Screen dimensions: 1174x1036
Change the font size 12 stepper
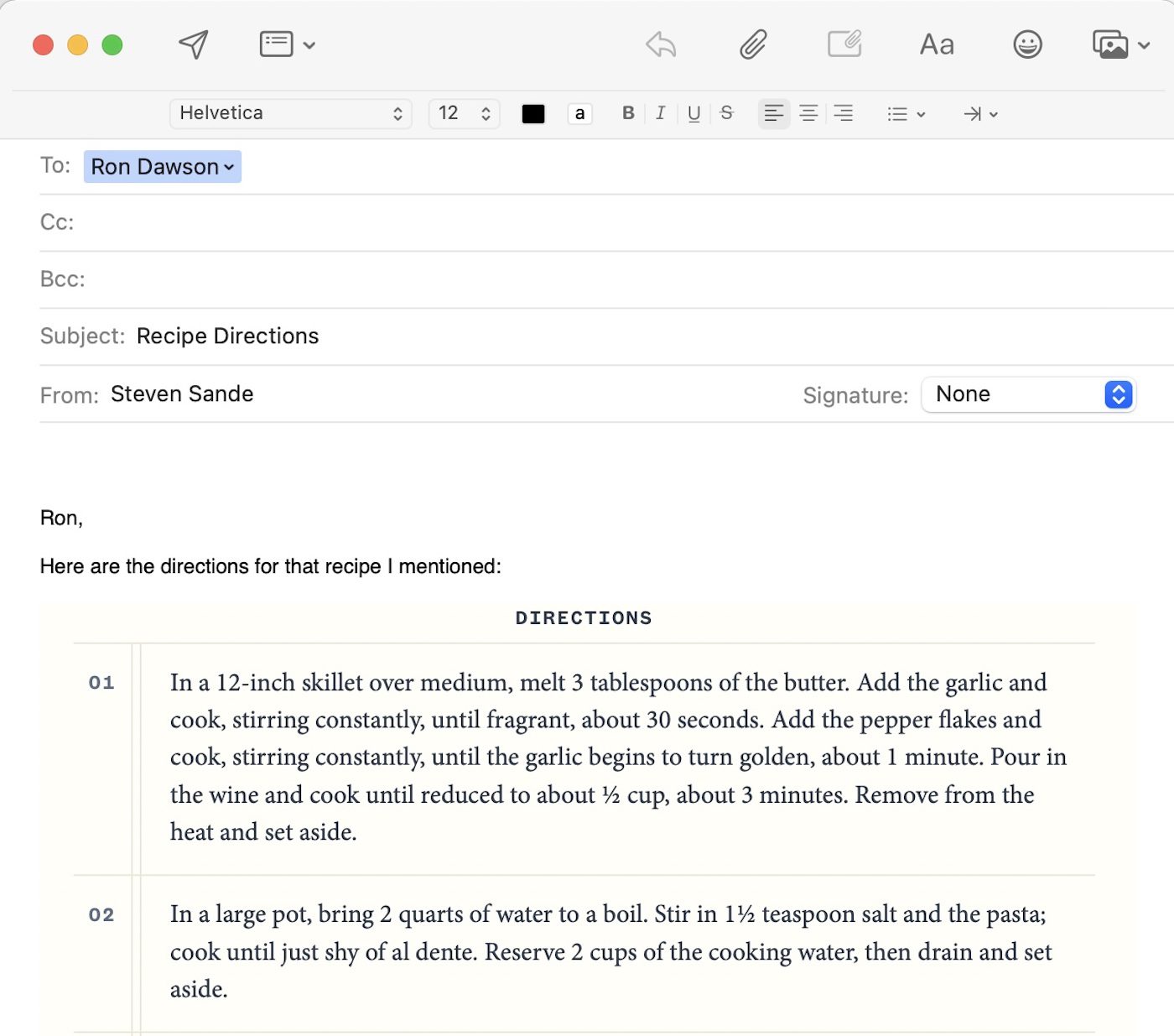[x=464, y=113]
